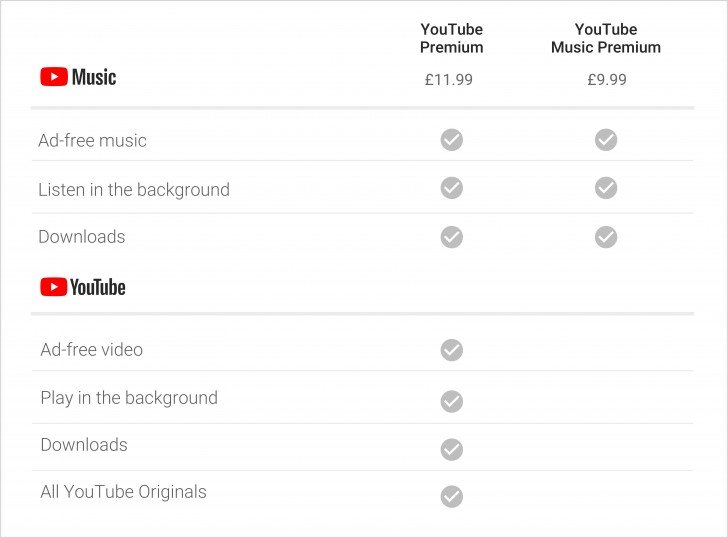Click the £9.99 price
The image size is (728, 537).
point(606,79)
